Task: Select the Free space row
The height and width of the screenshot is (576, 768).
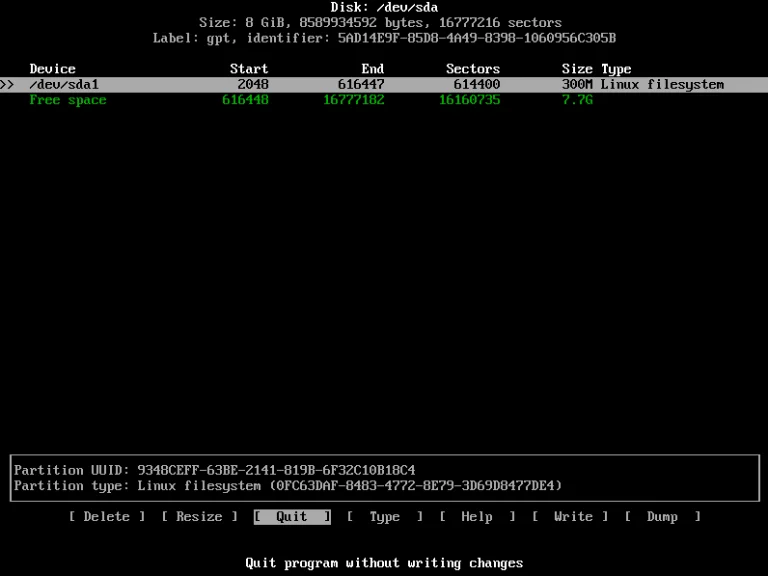Action: pos(311,100)
